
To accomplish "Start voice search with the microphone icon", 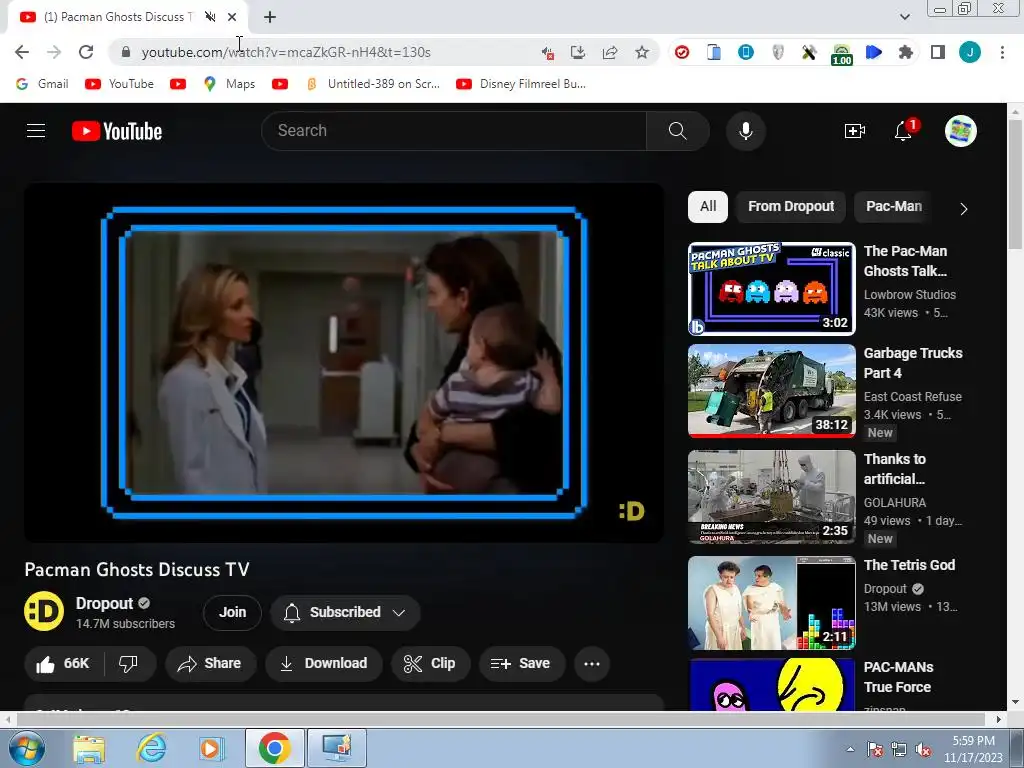I will click(746, 131).
